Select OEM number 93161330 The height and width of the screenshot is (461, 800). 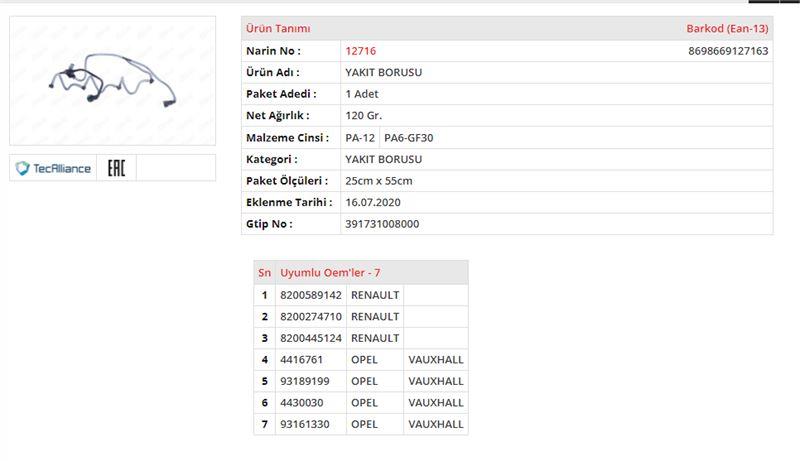305,424
